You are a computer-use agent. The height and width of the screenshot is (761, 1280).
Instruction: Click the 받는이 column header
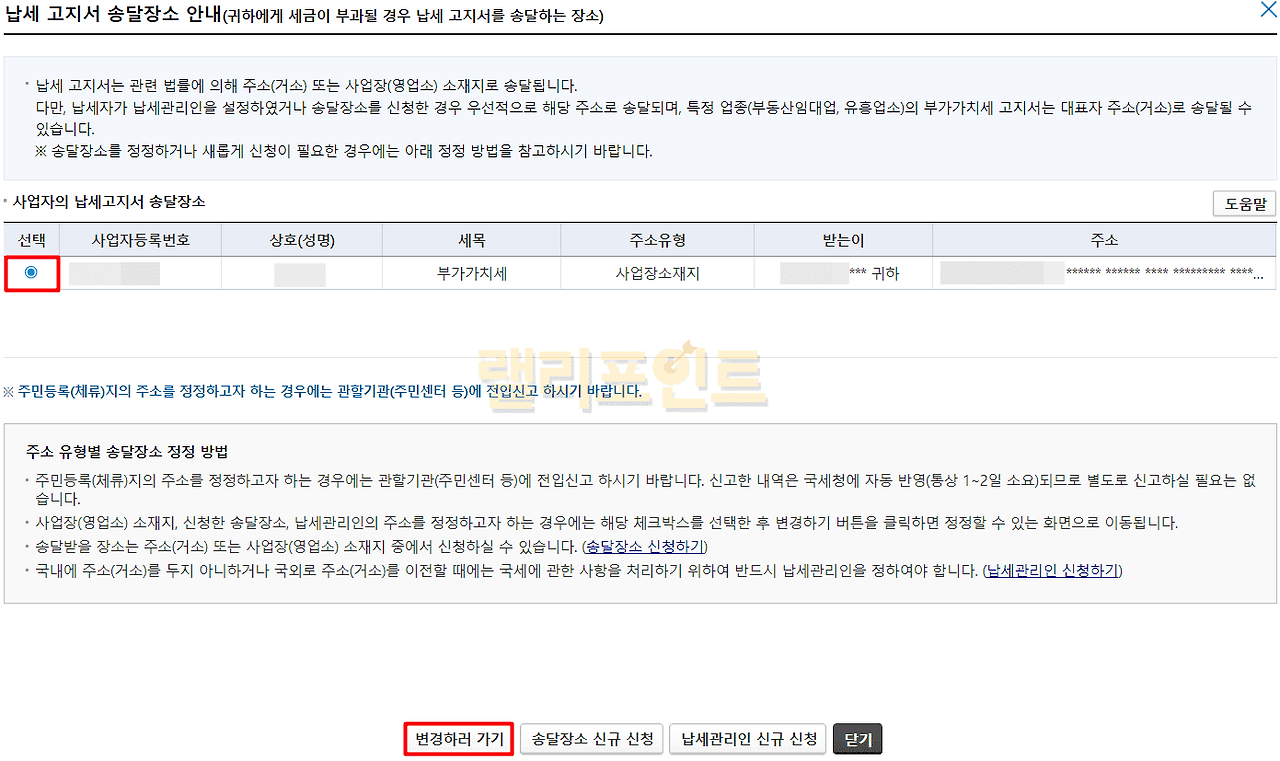(x=842, y=240)
